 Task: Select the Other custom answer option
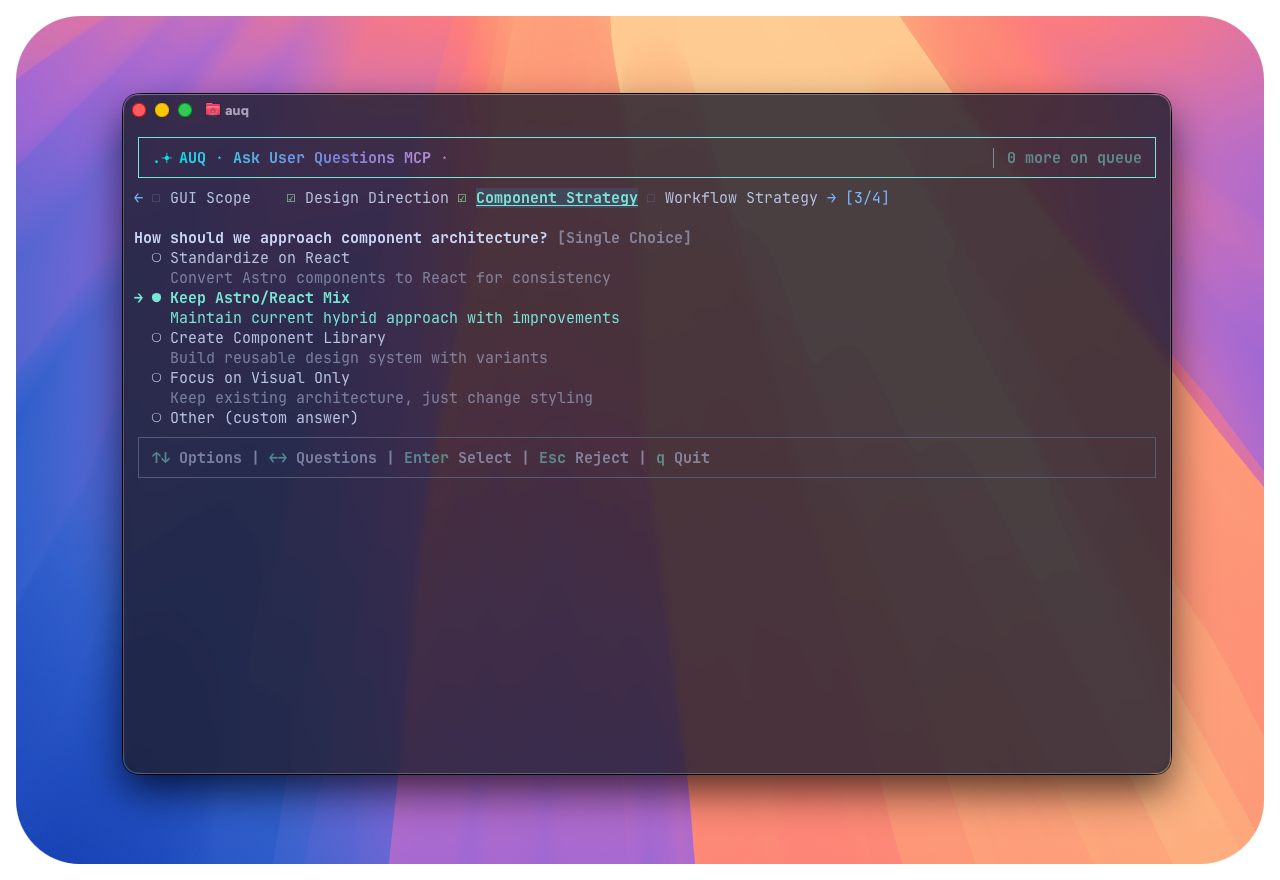click(265, 417)
